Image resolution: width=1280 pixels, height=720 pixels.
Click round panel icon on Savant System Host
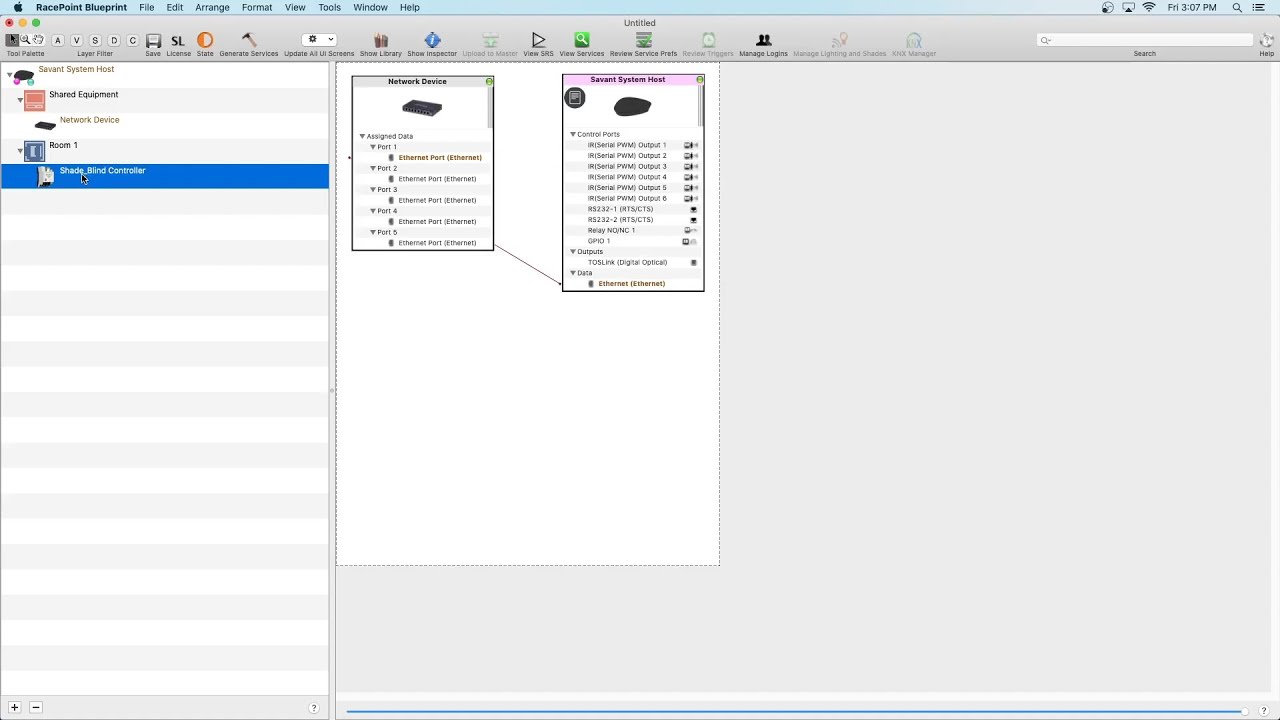[x=575, y=98]
